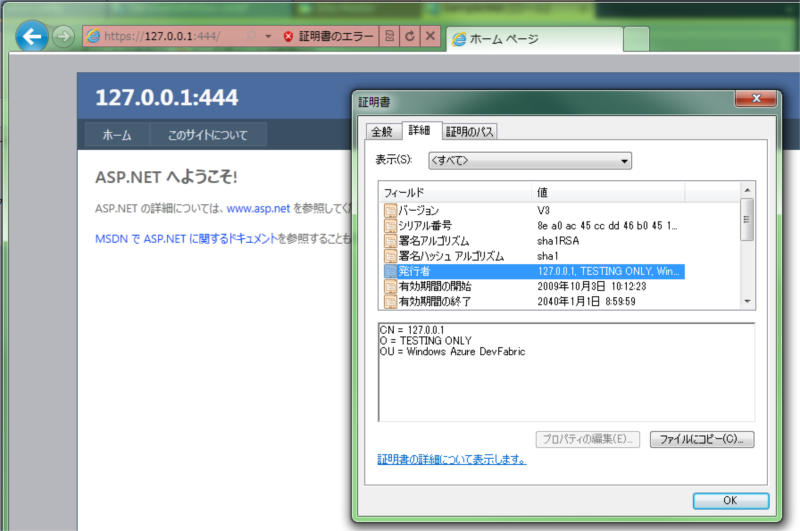The image size is (800, 531).
Task: Click the serial number value 8e a0 ac 45
Action: point(607,225)
